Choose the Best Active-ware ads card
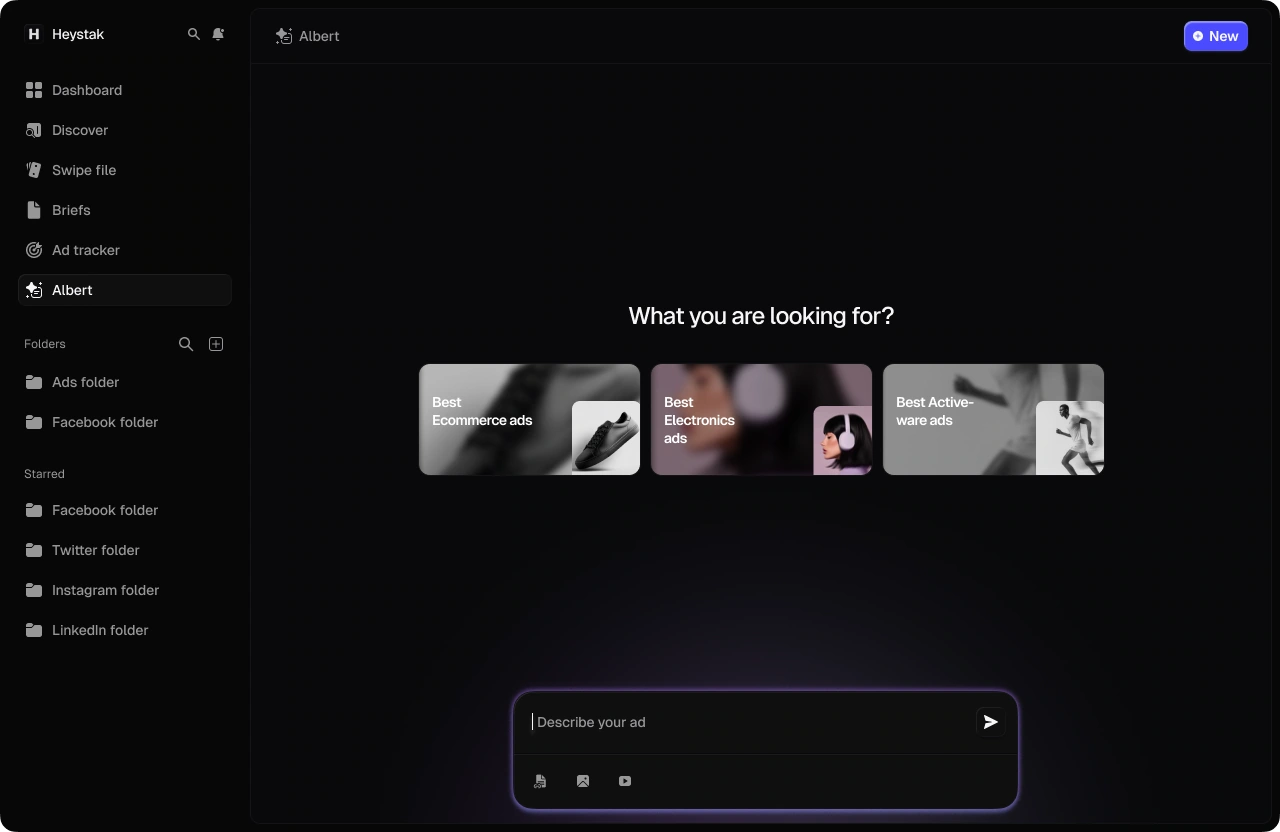The height and width of the screenshot is (832, 1280). click(x=993, y=419)
